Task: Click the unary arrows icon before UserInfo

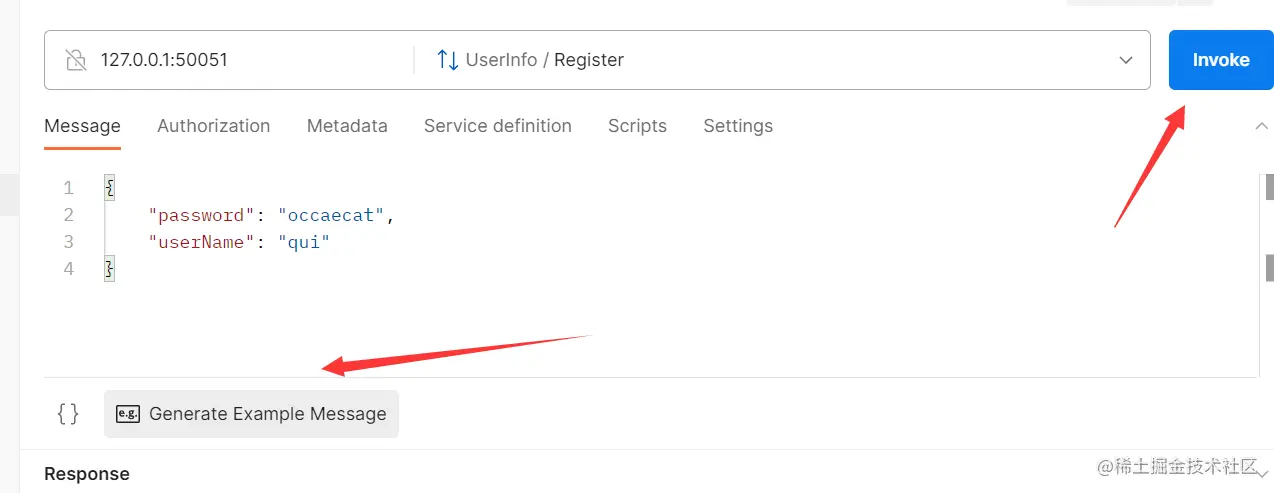Action: tap(447, 60)
